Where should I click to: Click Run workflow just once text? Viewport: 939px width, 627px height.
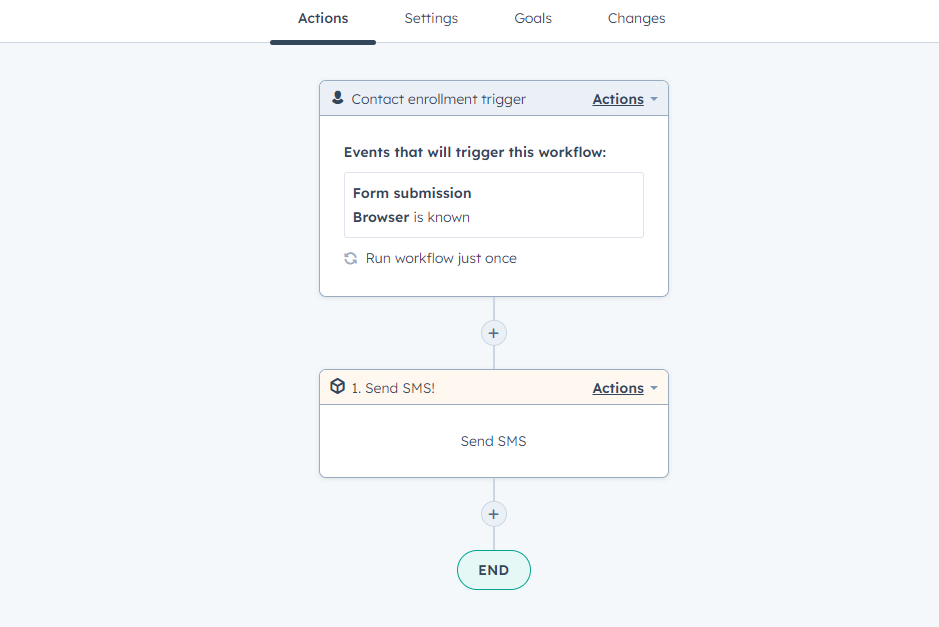pyautogui.click(x=441, y=258)
